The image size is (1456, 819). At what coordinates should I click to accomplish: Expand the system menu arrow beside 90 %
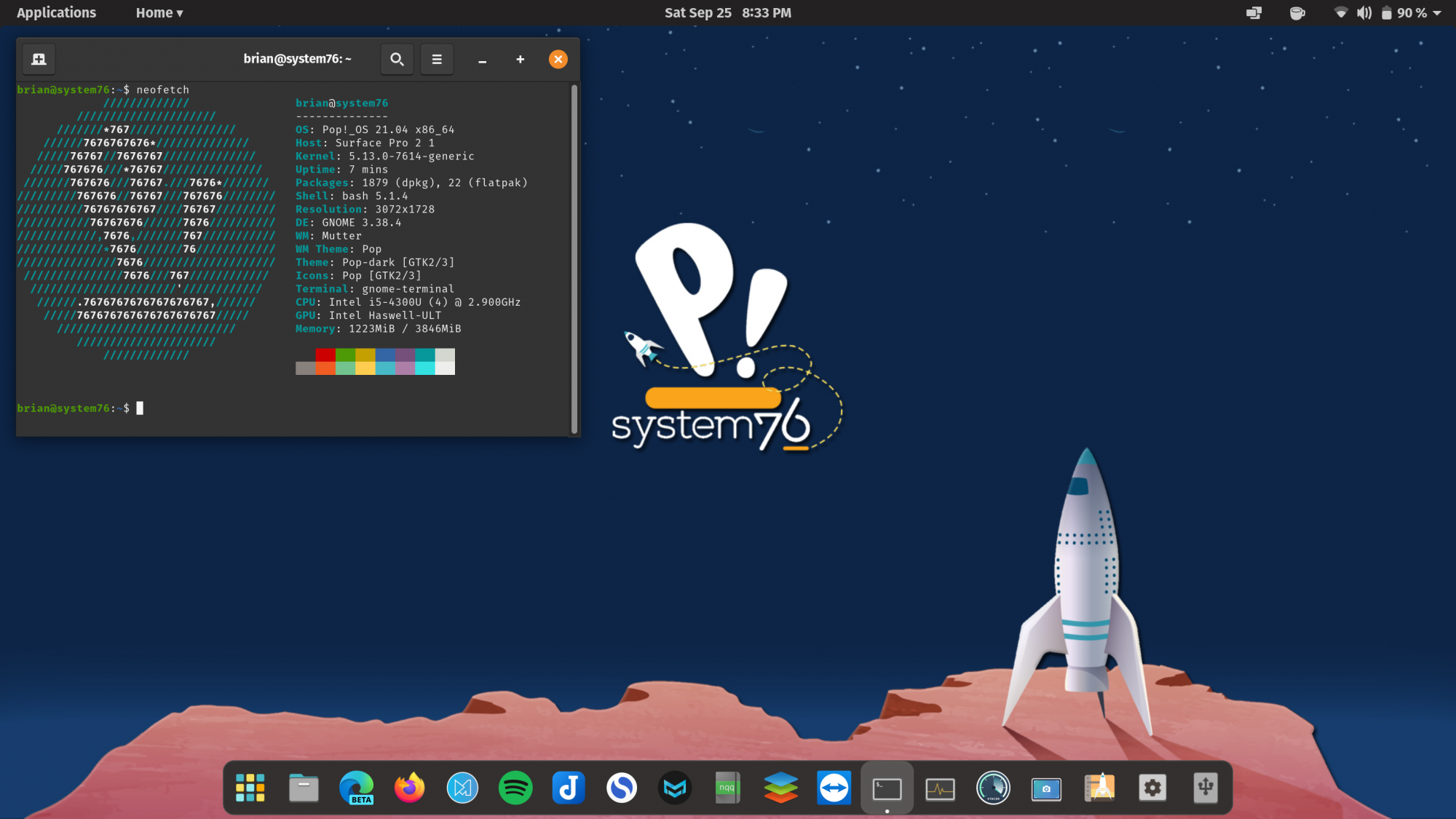click(x=1437, y=13)
